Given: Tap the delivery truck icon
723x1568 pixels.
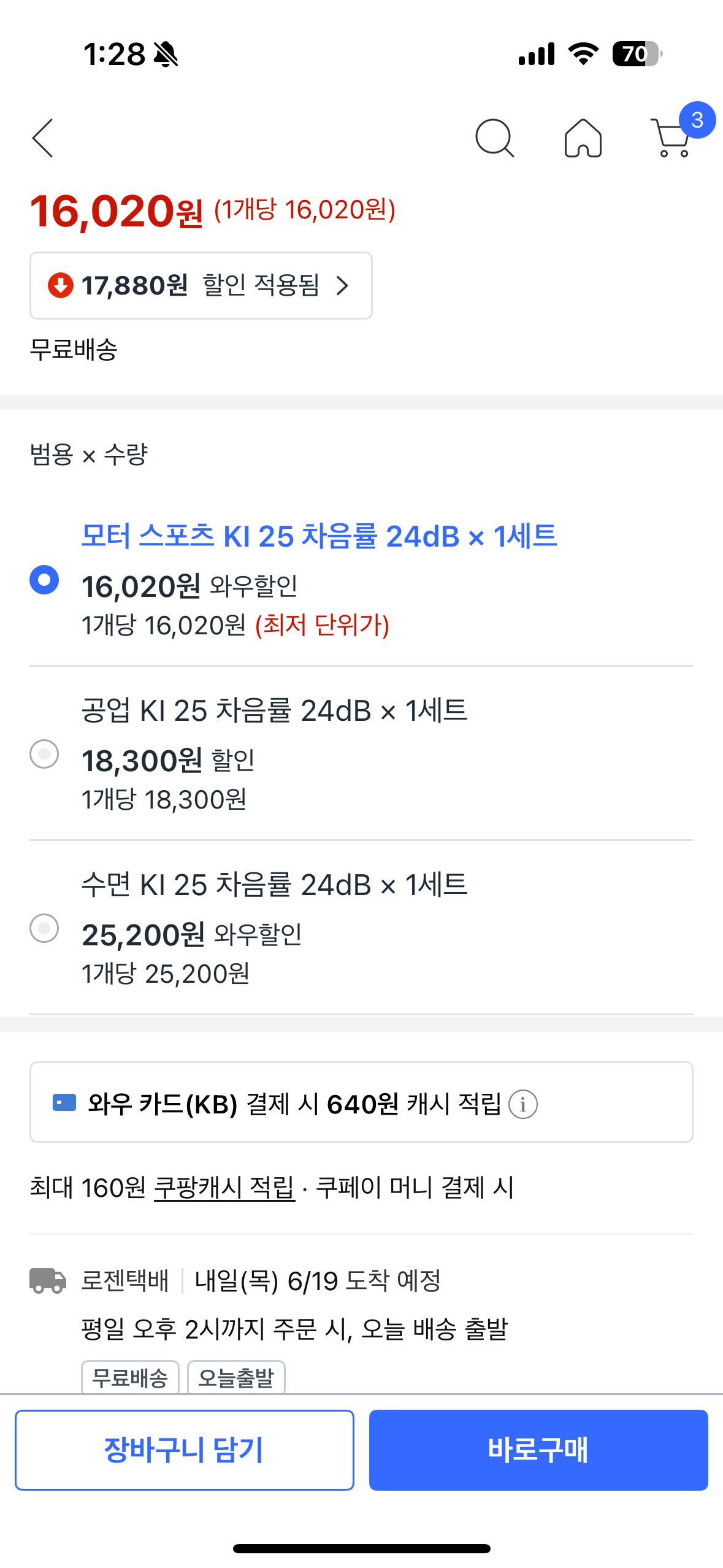Looking at the screenshot, I should coord(48,1281).
